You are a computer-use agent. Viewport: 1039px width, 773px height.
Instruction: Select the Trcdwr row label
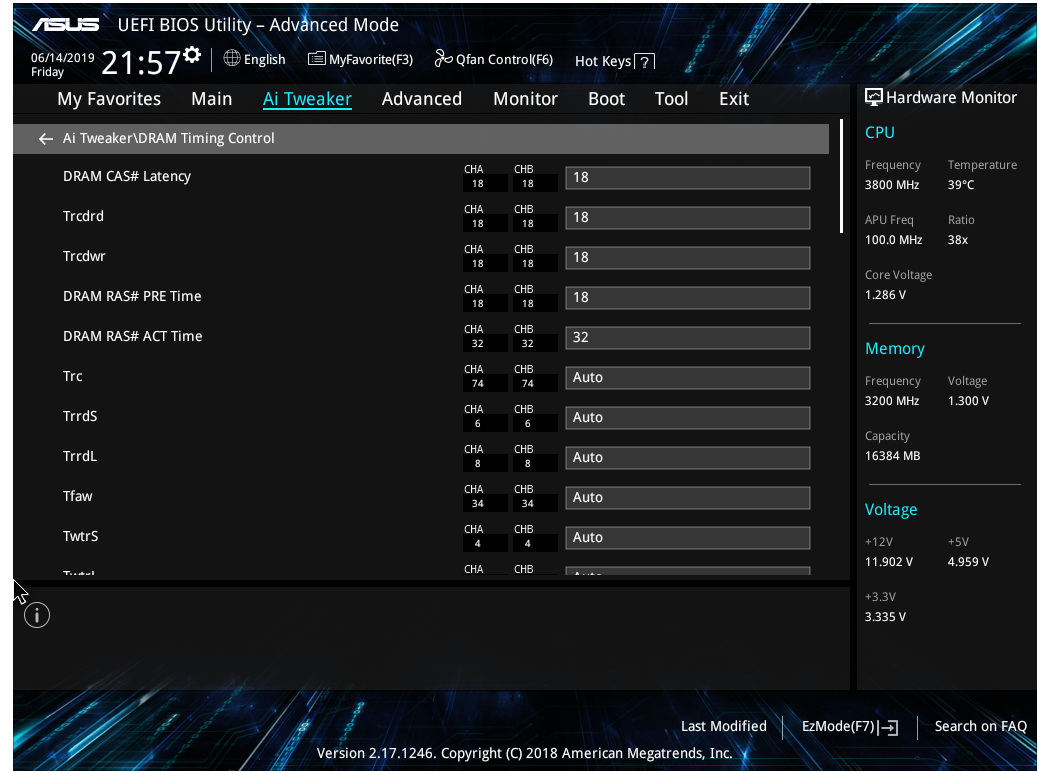pos(84,256)
